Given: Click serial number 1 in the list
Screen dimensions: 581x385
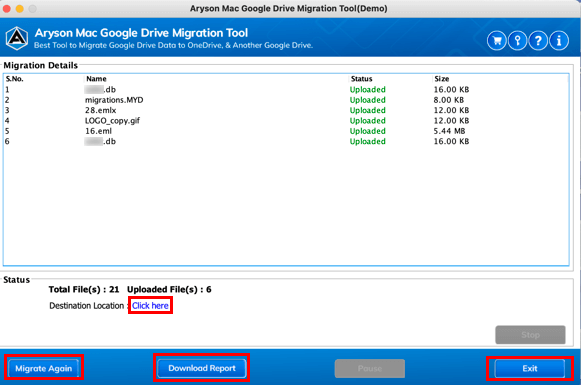Looking at the screenshot, I should [7, 90].
